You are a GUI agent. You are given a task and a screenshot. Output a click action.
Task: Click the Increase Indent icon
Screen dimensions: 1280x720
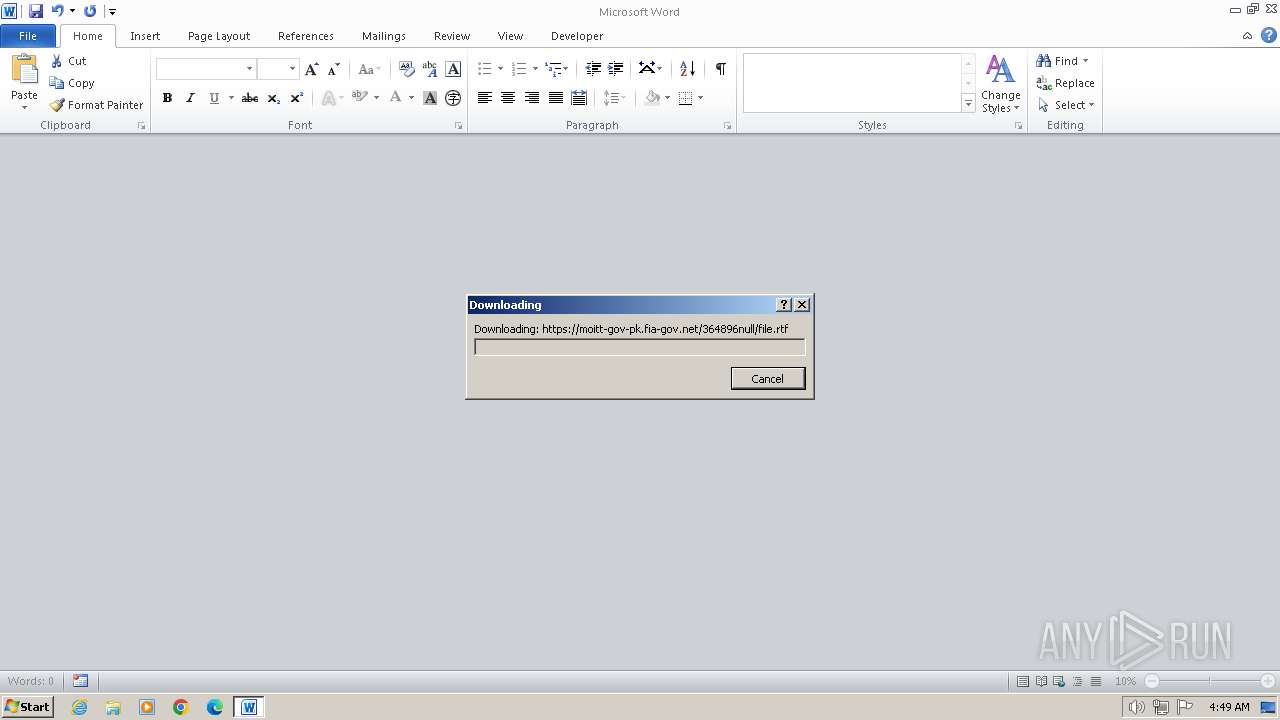click(x=616, y=69)
